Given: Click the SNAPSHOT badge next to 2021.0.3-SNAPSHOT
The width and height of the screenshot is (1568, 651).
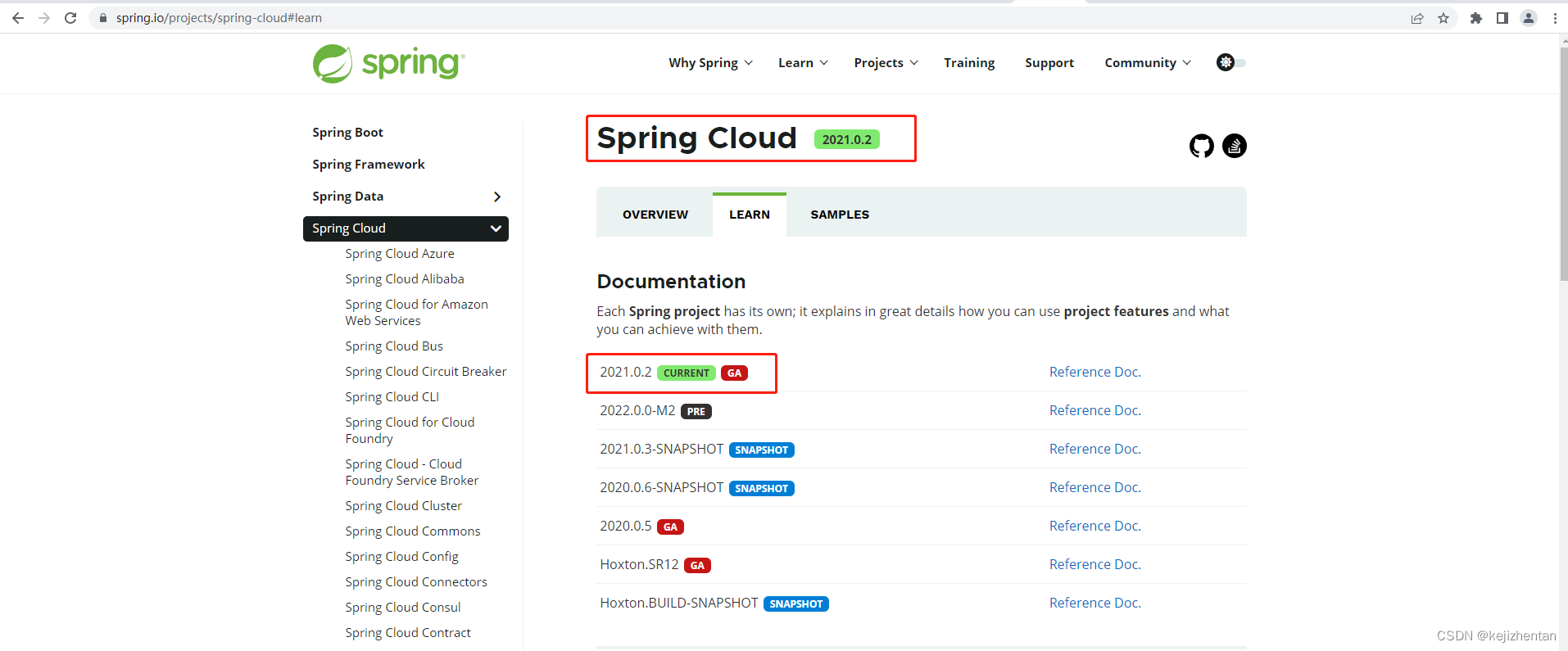Looking at the screenshot, I should coord(762,450).
